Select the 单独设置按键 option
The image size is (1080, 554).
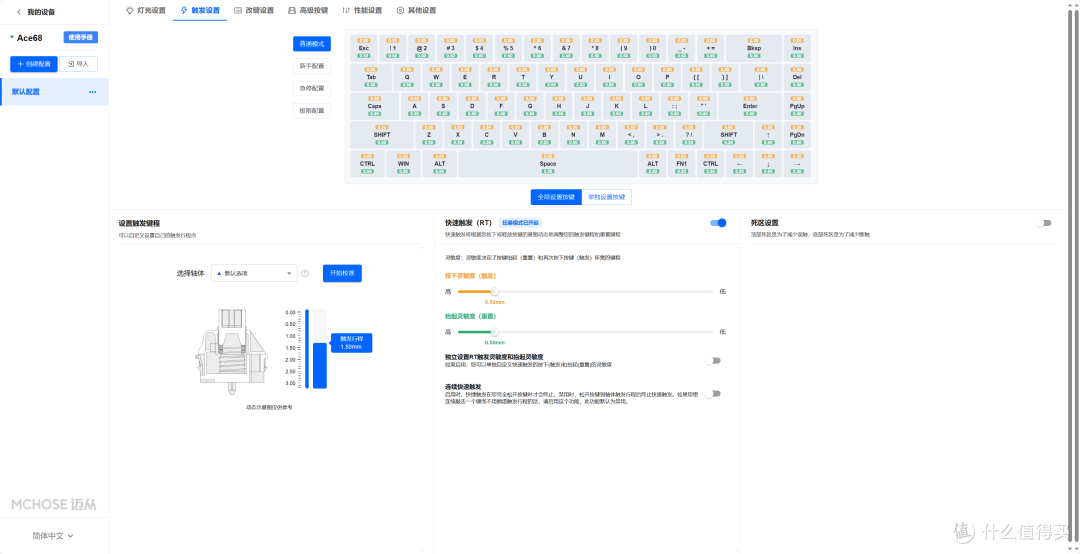point(607,197)
